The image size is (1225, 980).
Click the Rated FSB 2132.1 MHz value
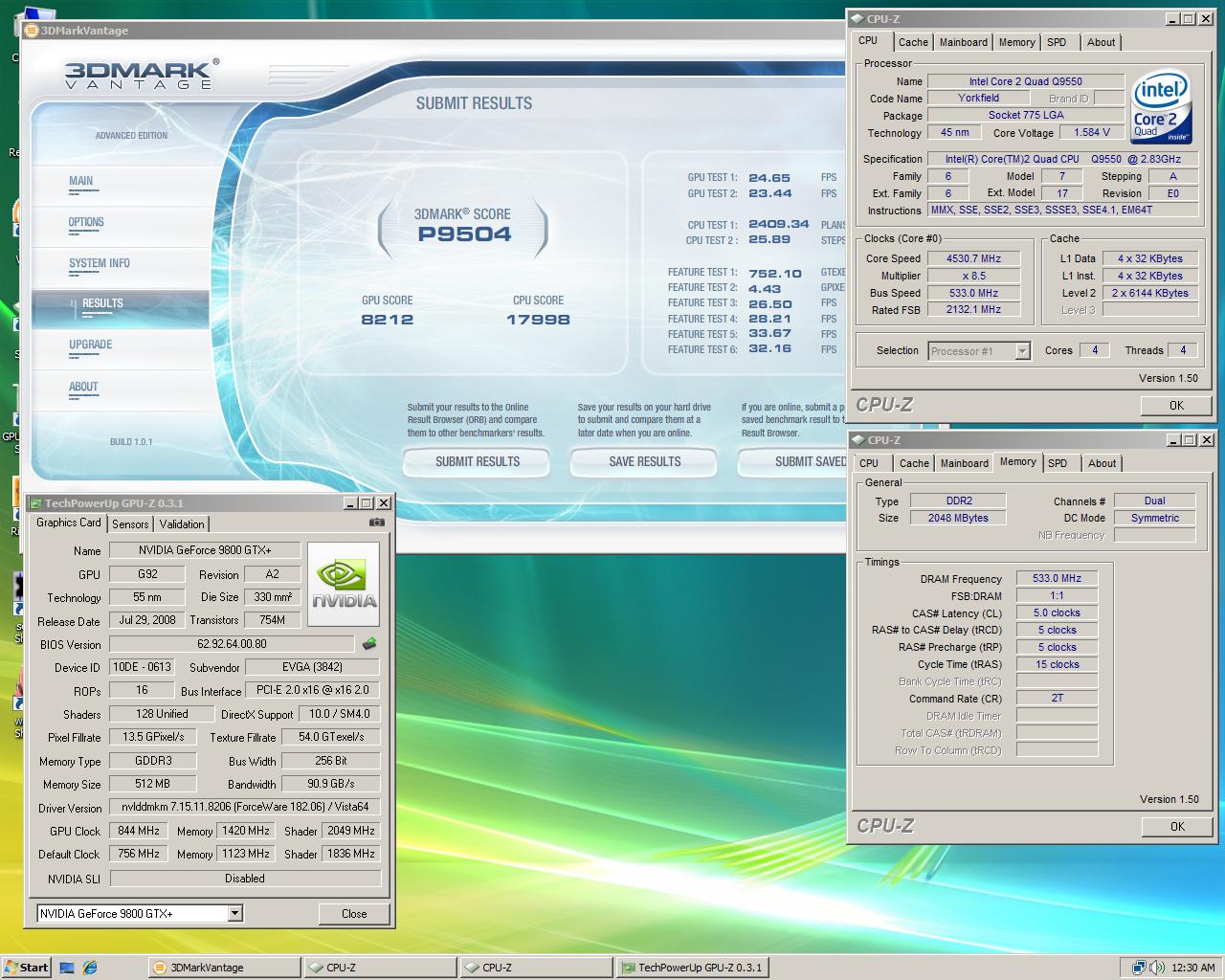973,309
